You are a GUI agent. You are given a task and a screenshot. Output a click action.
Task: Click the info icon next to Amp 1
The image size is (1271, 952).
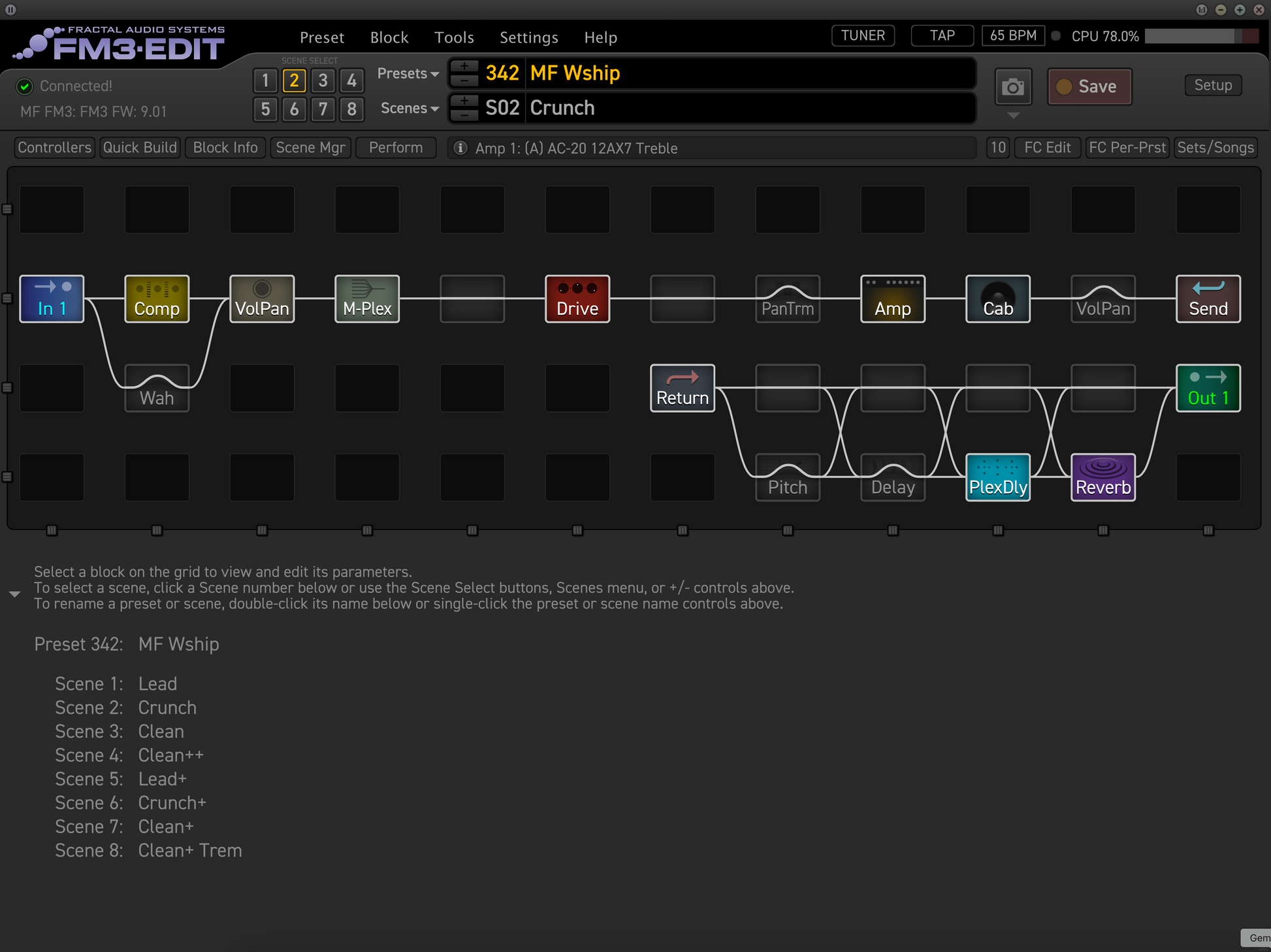pos(460,148)
